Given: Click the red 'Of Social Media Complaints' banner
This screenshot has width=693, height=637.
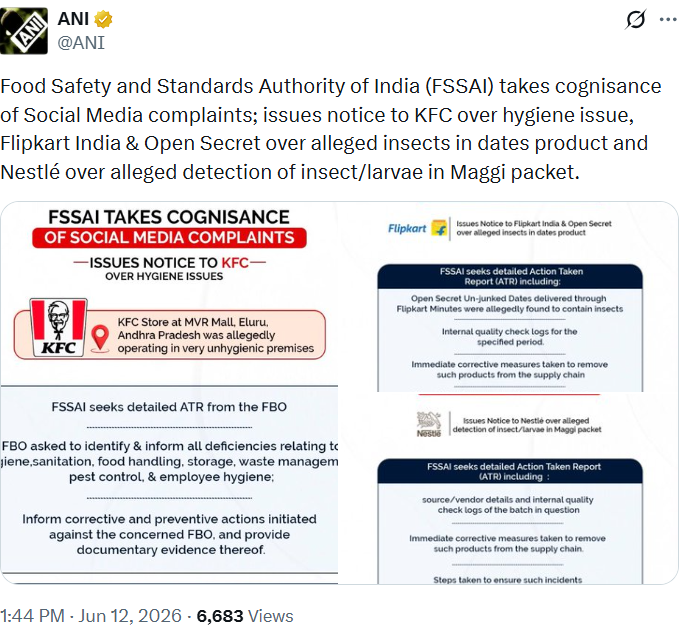Looking at the screenshot, I should click(169, 238).
